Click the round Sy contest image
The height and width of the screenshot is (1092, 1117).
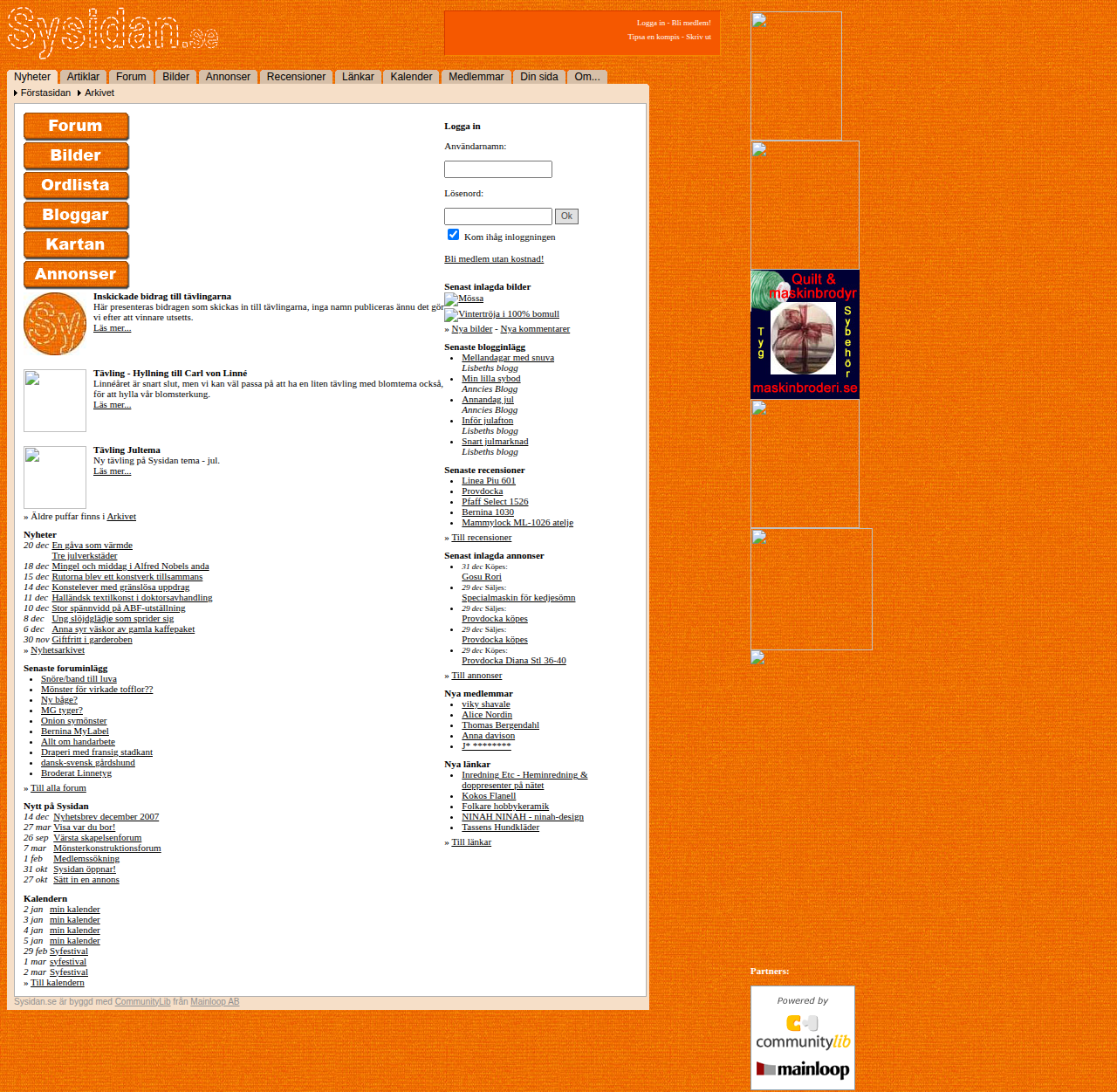(x=55, y=324)
